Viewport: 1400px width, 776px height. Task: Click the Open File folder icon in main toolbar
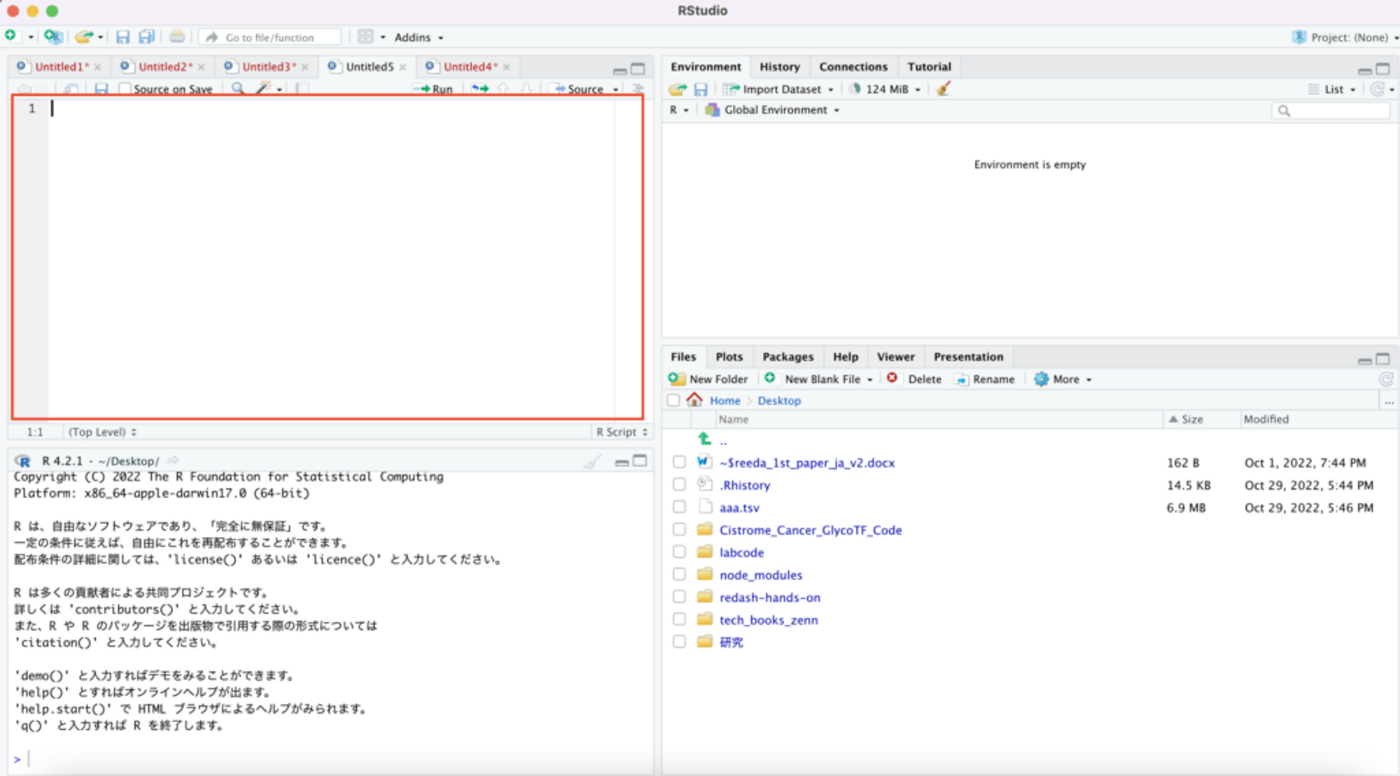(x=83, y=37)
